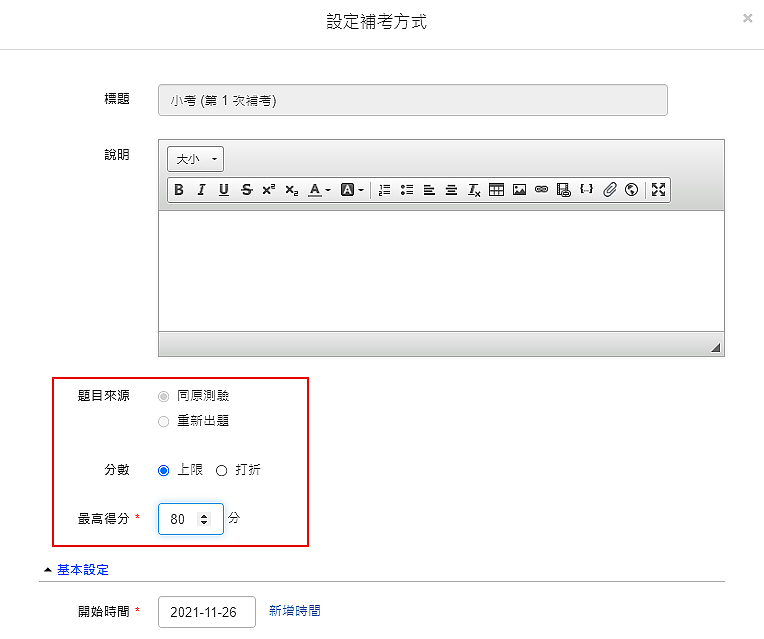The image size is (764, 639).
Task: Attach a file using the paperclip icon
Action: (610, 190)
